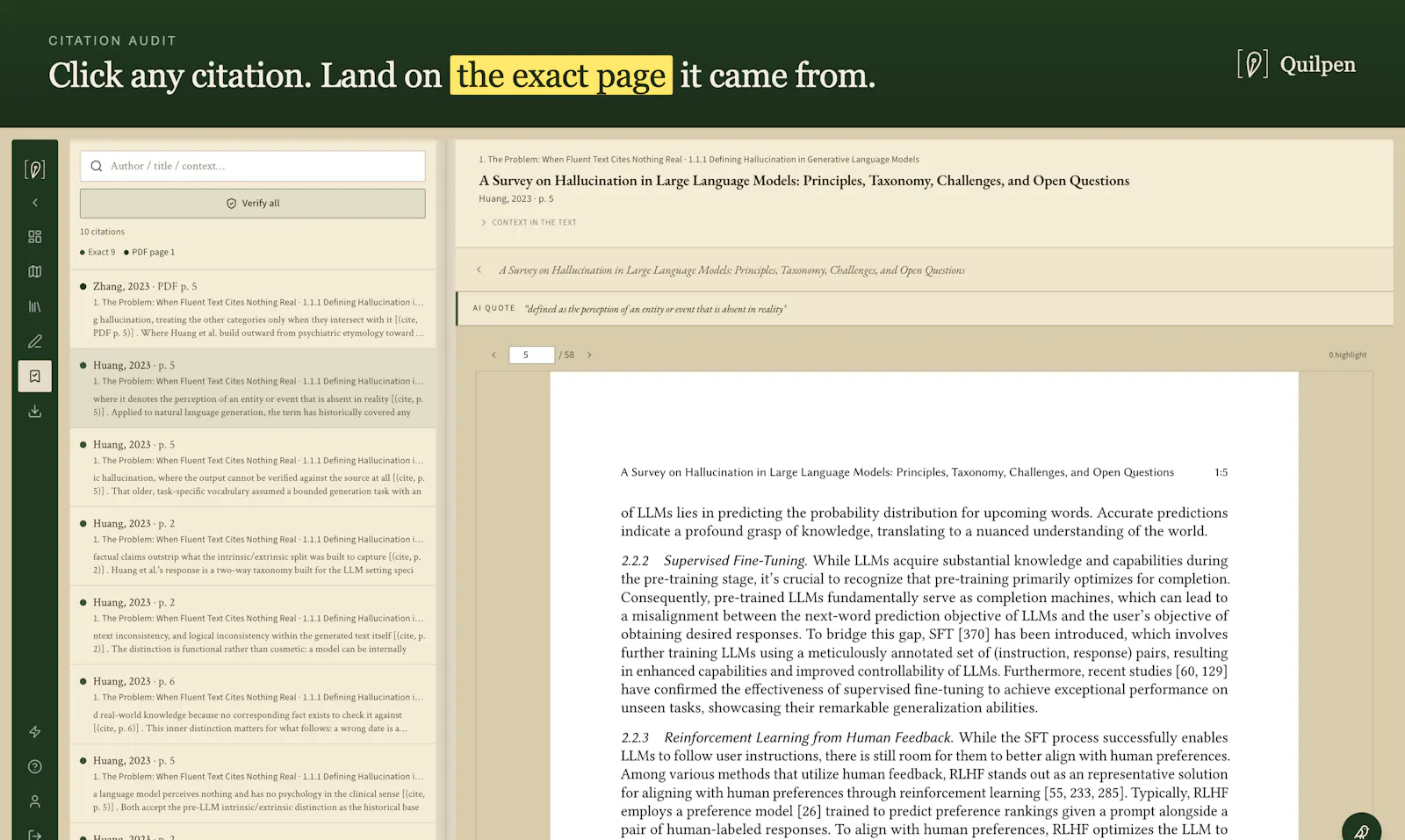Open the Zhang, 2023 PDF p. 5 citation

[253, 309]
